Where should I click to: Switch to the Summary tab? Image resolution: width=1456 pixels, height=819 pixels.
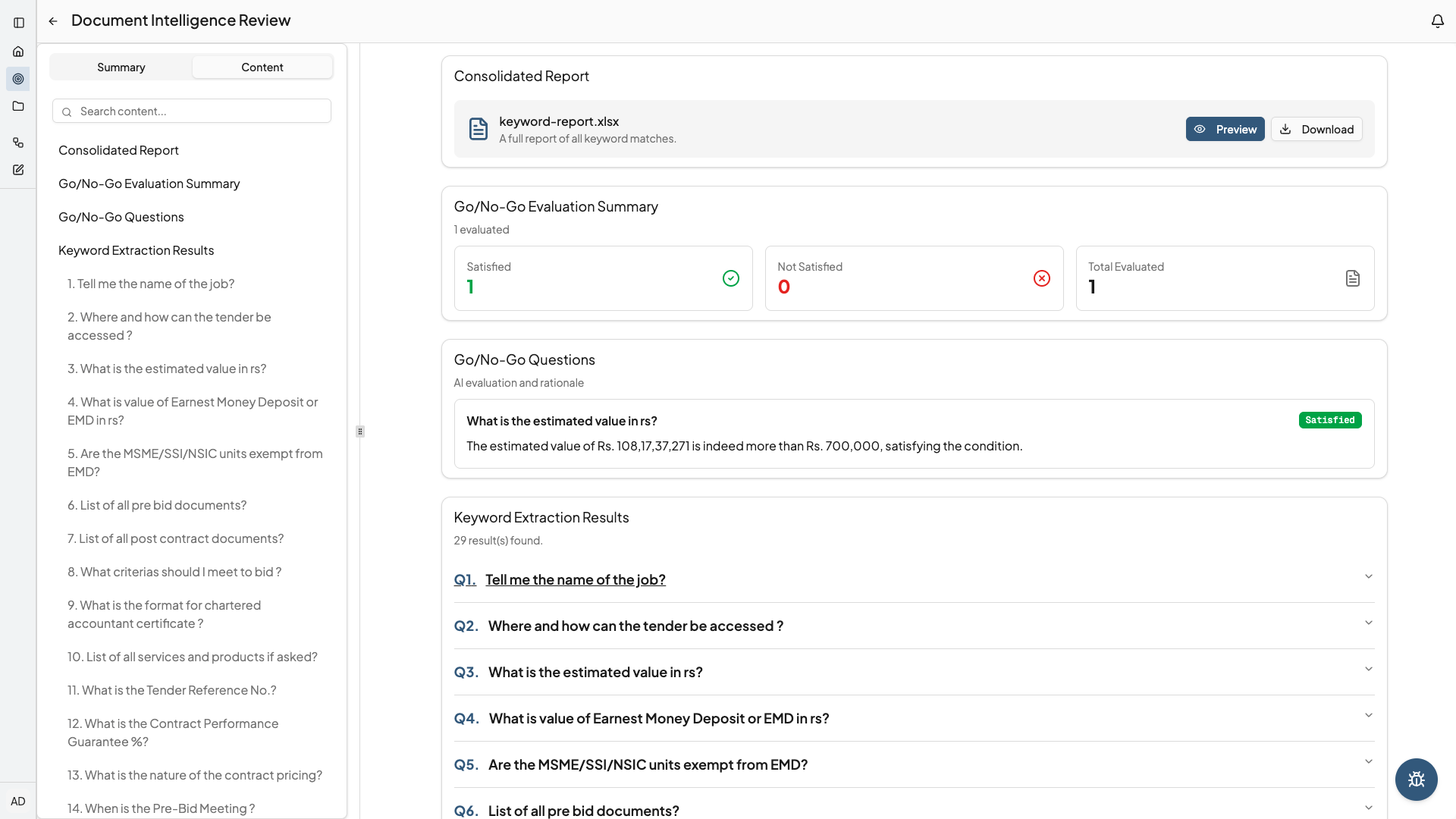point(121,67)
